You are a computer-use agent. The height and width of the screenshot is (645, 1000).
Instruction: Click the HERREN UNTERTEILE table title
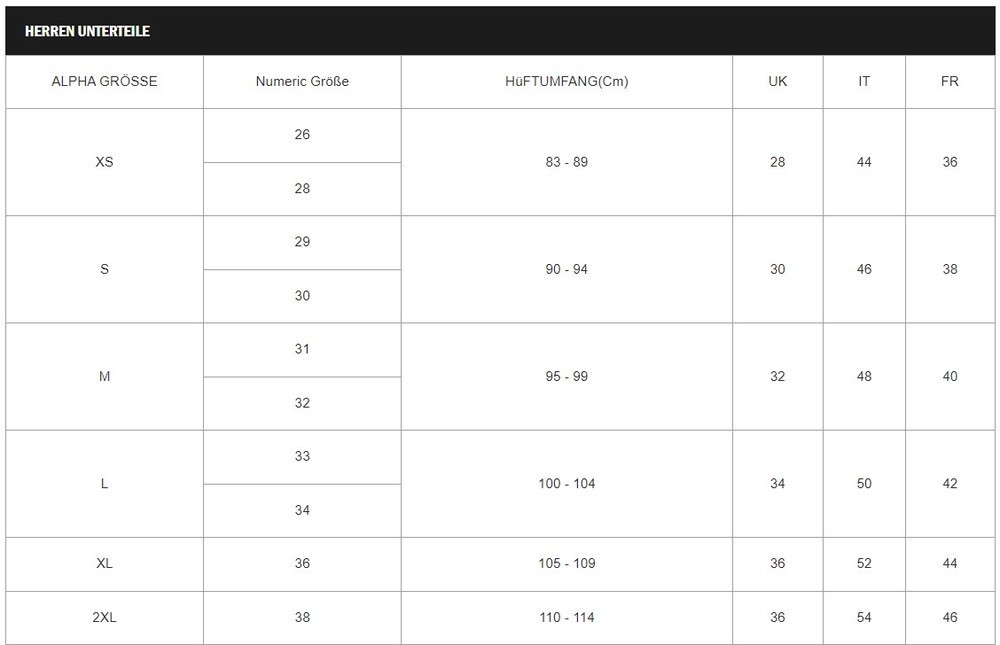pos(87,31)
